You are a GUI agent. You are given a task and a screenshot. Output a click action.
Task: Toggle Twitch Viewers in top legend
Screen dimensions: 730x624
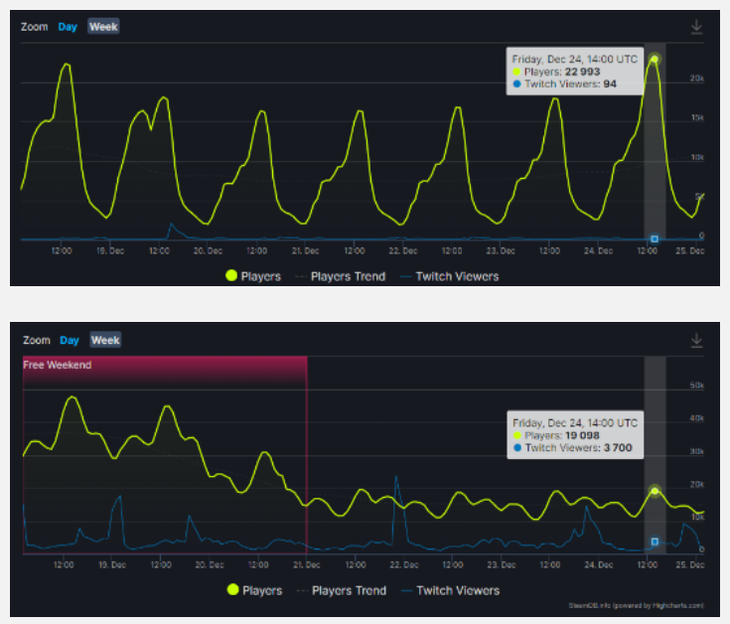[449, 277]
